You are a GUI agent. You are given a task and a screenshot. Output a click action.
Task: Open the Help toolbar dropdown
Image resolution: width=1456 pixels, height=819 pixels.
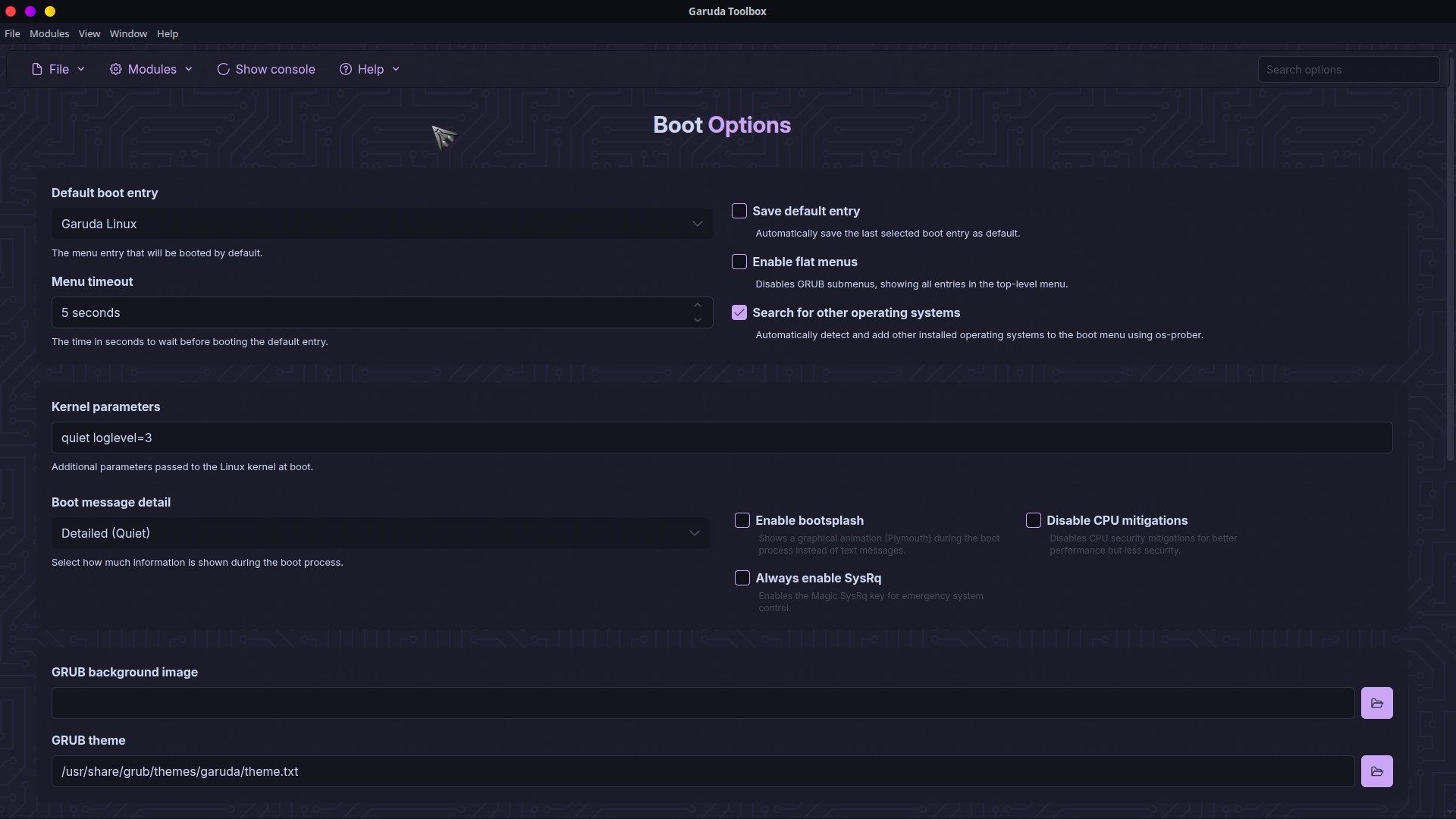tap(370, 69)
